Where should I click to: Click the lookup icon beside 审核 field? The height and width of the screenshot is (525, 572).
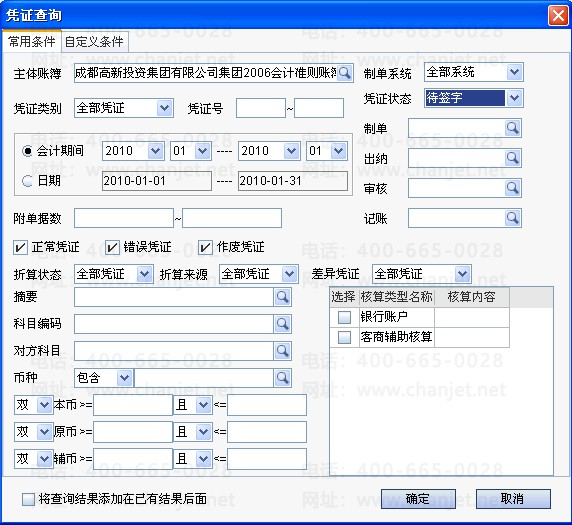click(513, 188)
